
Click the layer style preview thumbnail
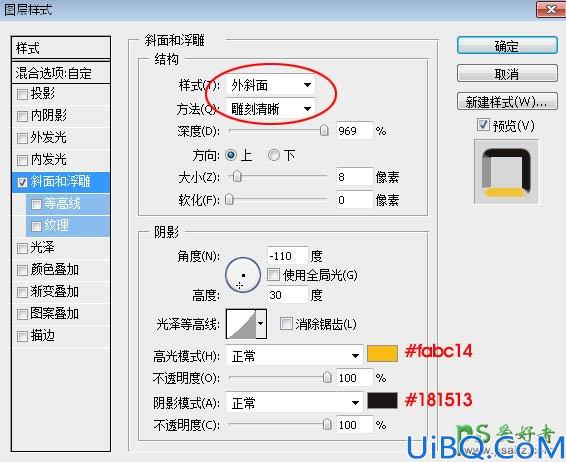pyautogui.click(x=506, y=172)
